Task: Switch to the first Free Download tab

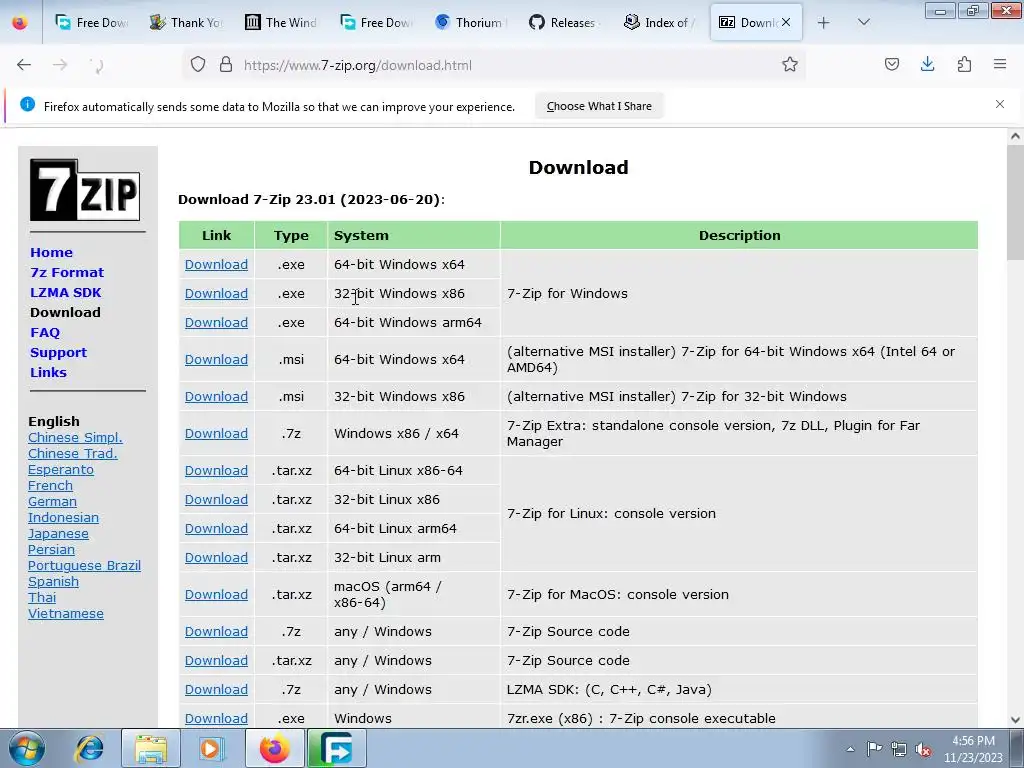Action: [x=91, y=23]
